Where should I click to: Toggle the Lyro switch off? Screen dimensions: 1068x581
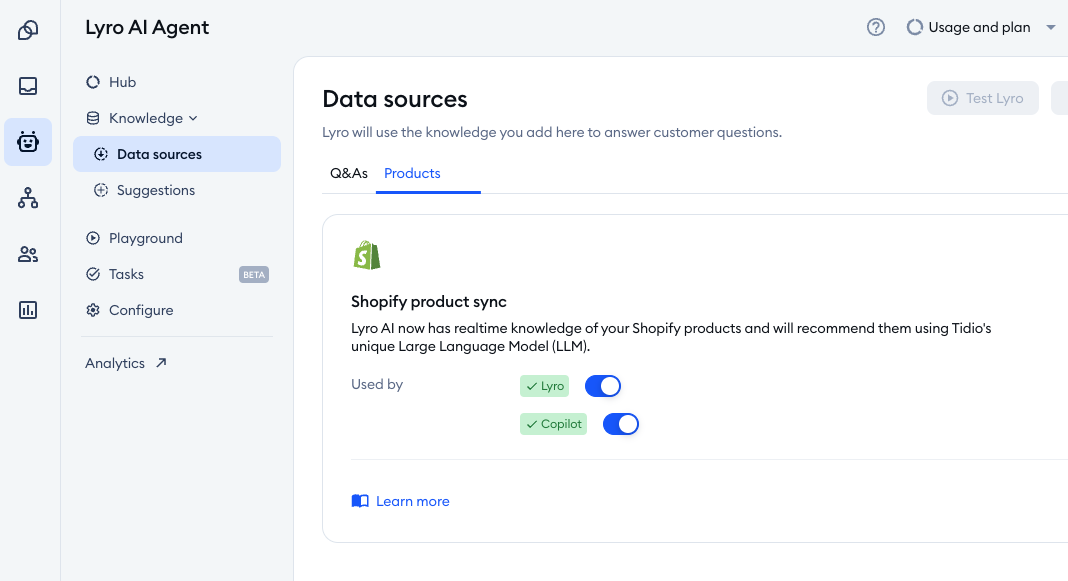pos(603,386)
